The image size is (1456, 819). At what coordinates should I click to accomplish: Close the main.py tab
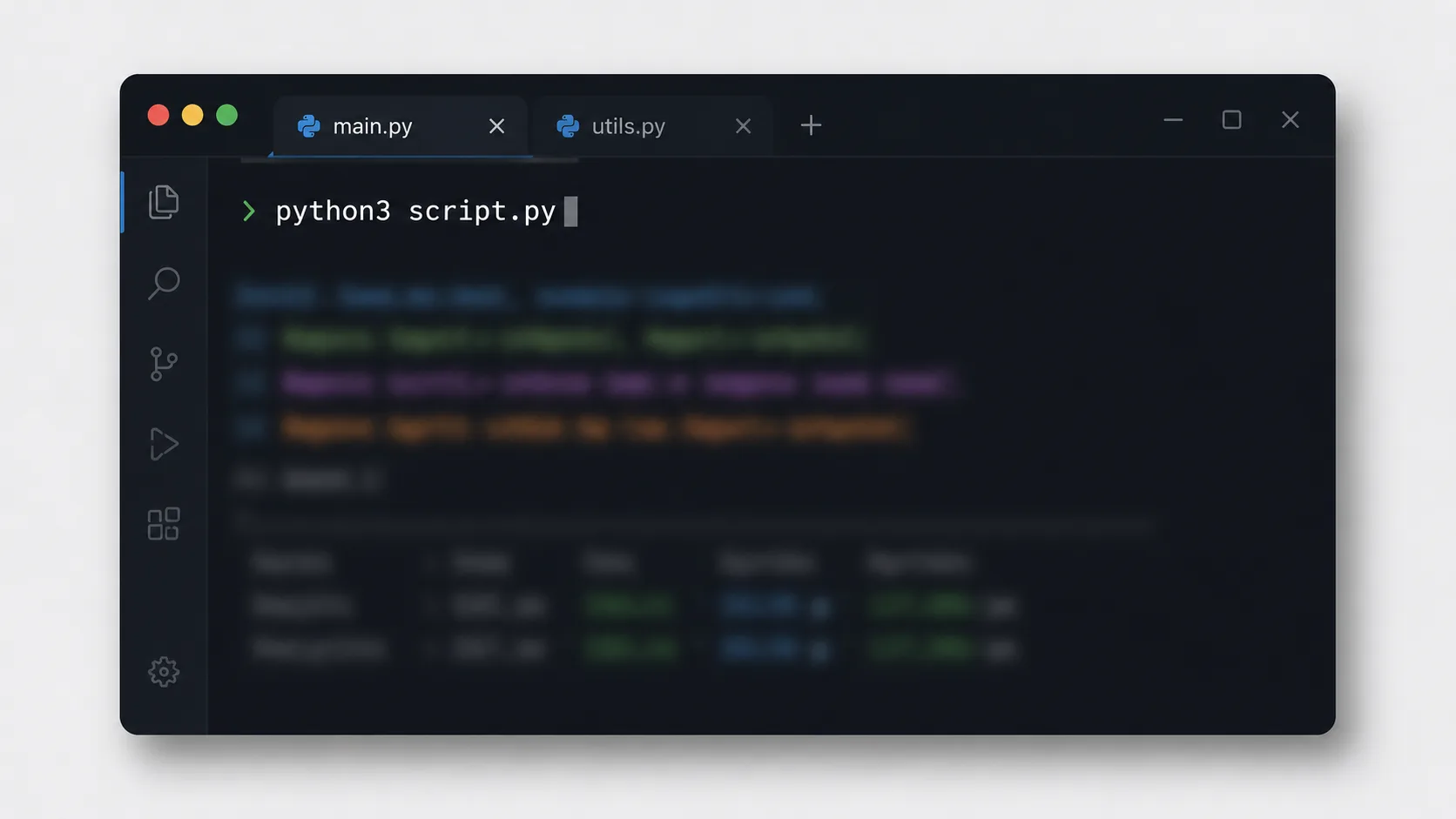point(496,126)
